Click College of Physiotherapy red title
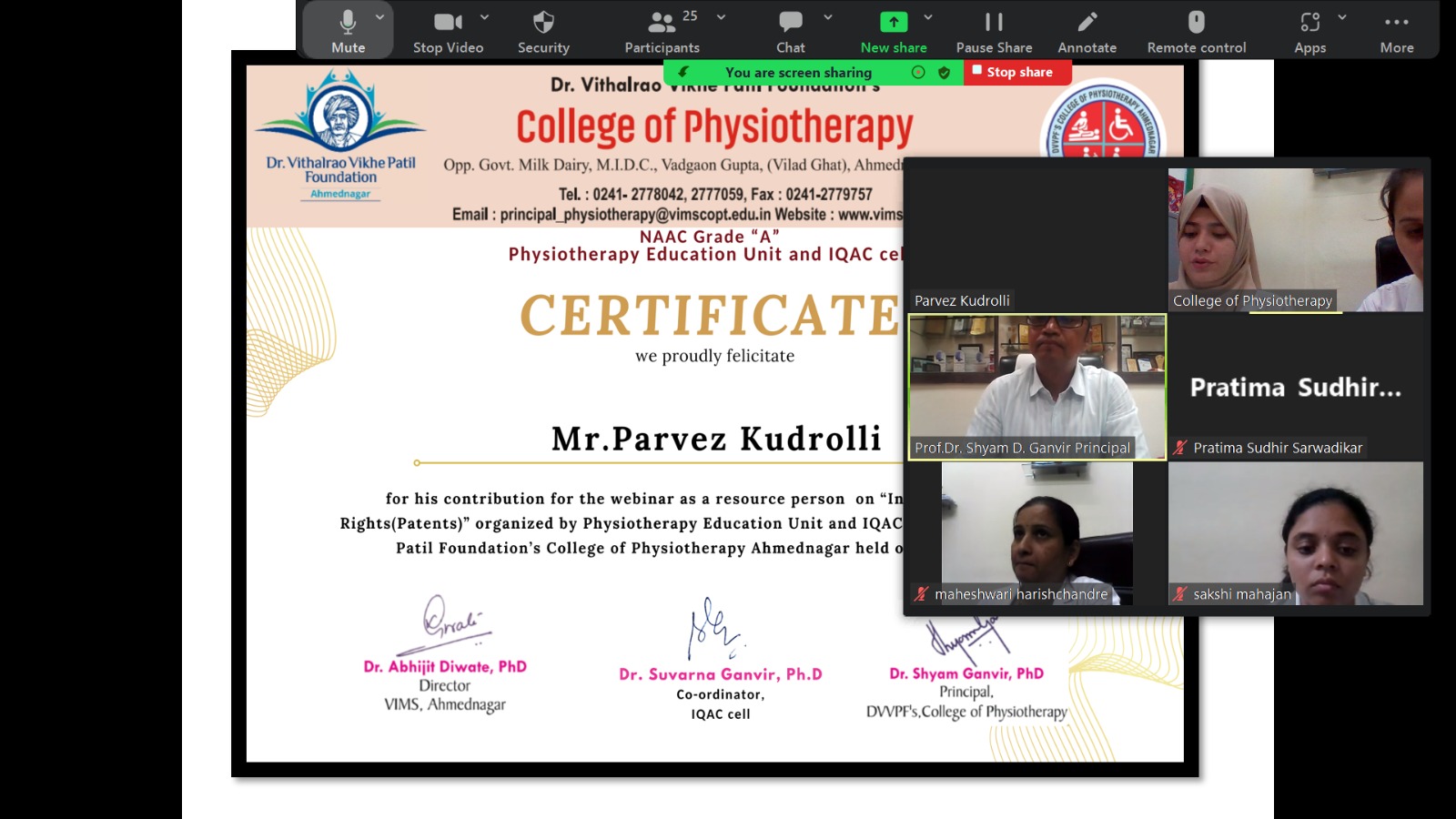 coord(714,126)
